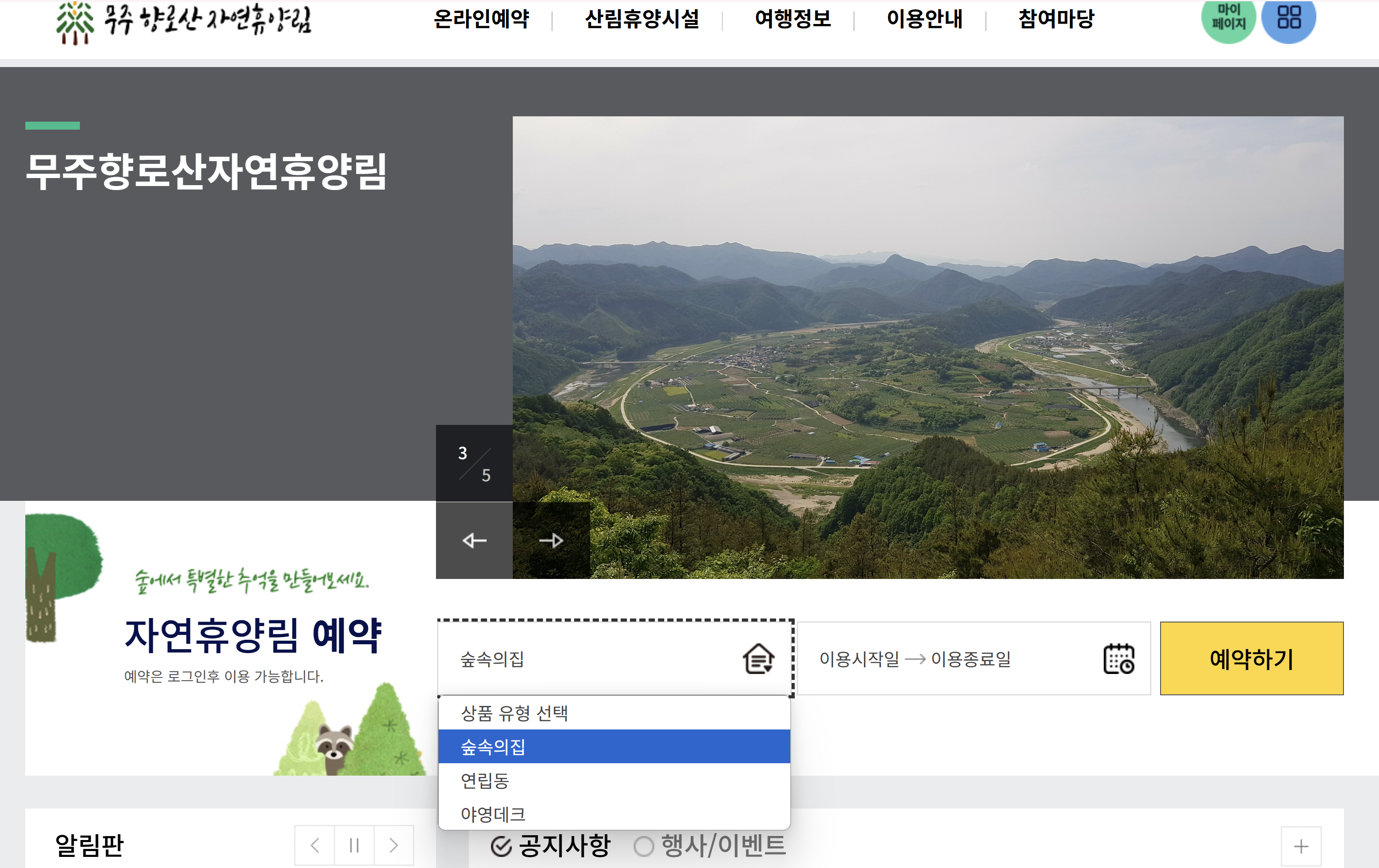Viewport: 1379px width, 868px height.
Task: Select the 행사/이벤트 radio option
Action: tap(709, 846)
